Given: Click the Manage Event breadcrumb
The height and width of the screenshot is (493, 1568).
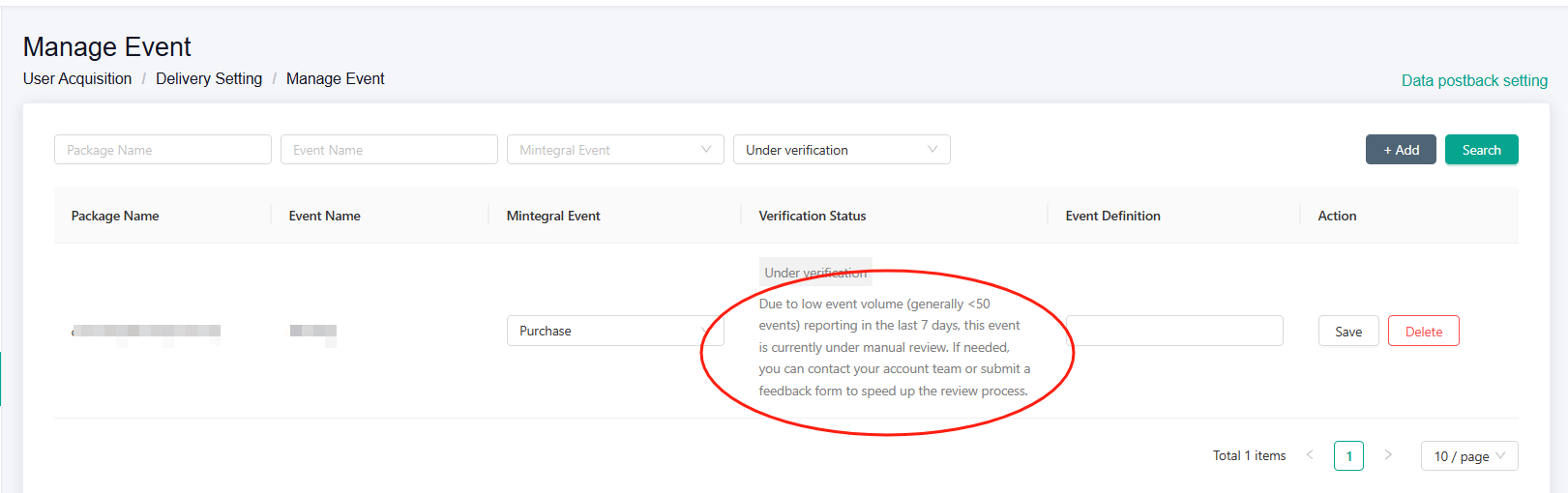Looking at the screenshot, I should click(335, 78).
